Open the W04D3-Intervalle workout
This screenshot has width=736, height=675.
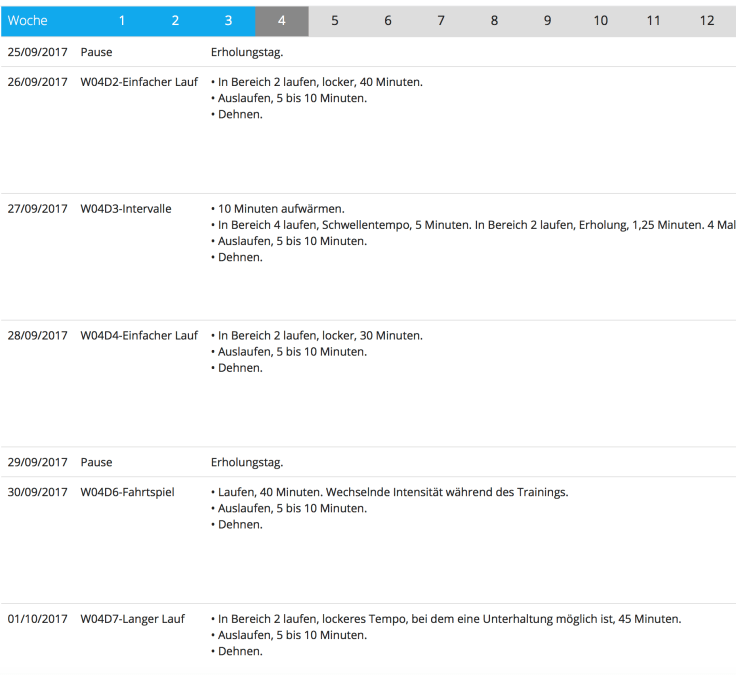click(126, 209)
